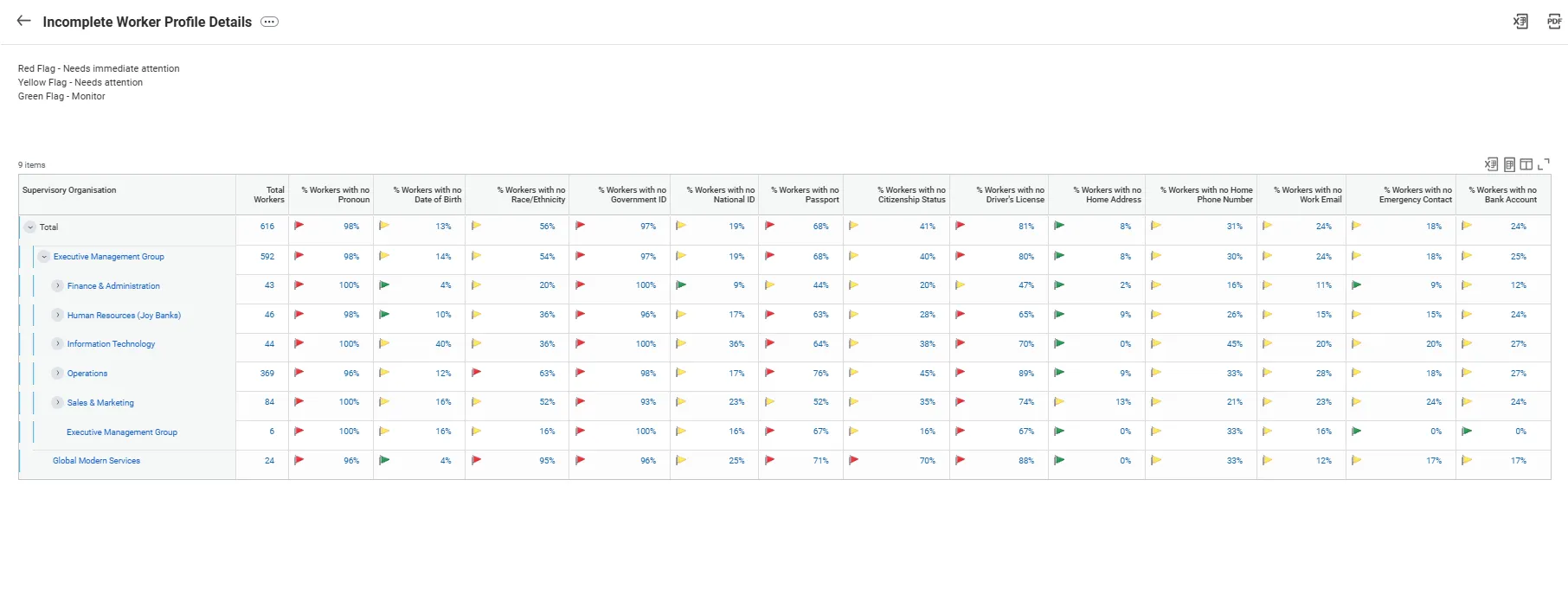Collapse the Total row
Image resolution: width=1568 pixels, height=614 pixels.
pos(30,227)
